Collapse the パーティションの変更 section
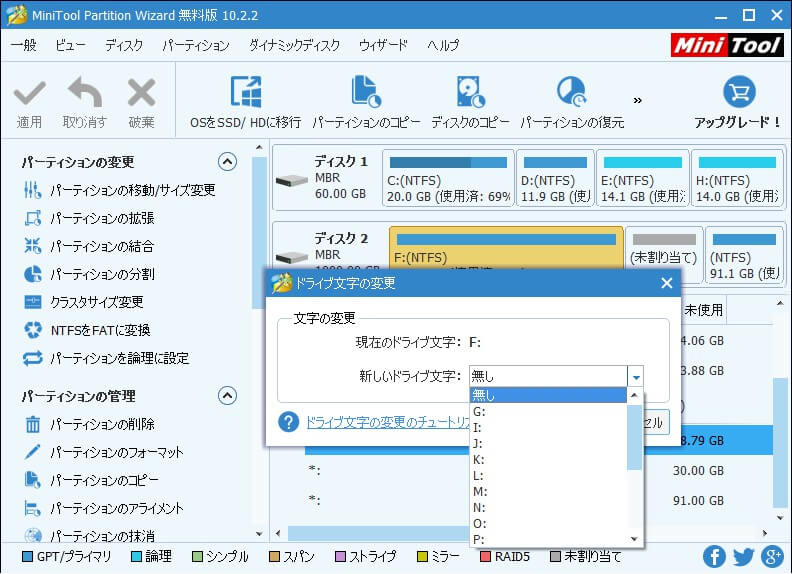Image resolution: width=792 pixels, height=574 pixels. click(227, 162)
